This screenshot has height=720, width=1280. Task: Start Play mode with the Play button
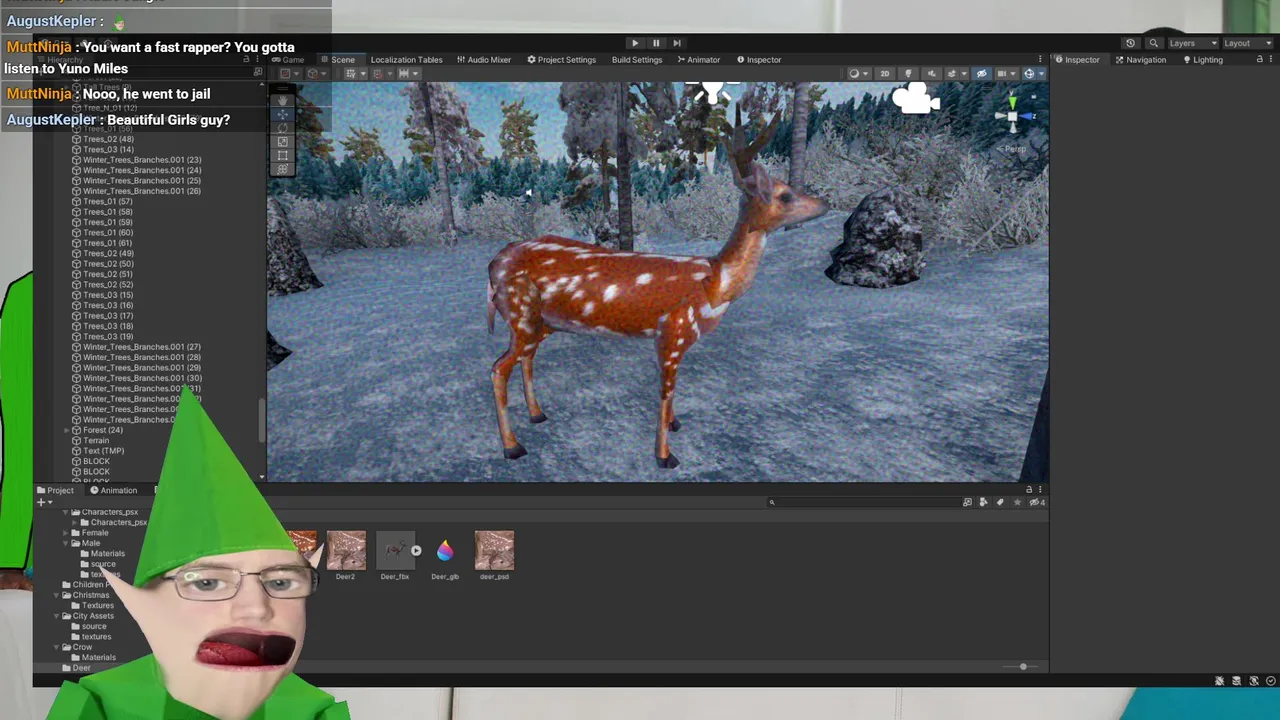635,43
